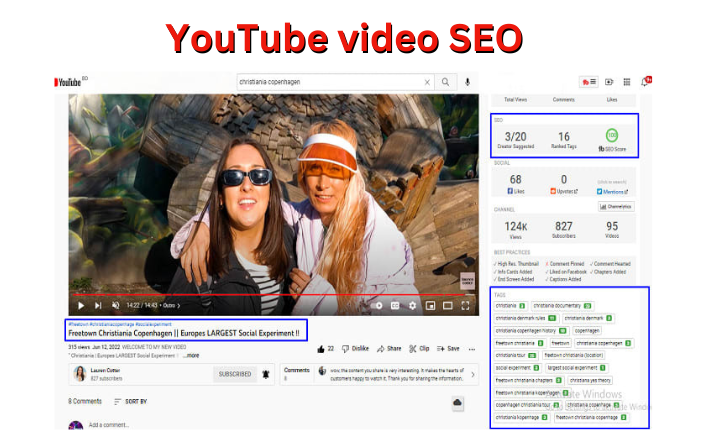Click the search magnifier button
The width and height of the screenshot is (712, 430).
coord(446,82)
